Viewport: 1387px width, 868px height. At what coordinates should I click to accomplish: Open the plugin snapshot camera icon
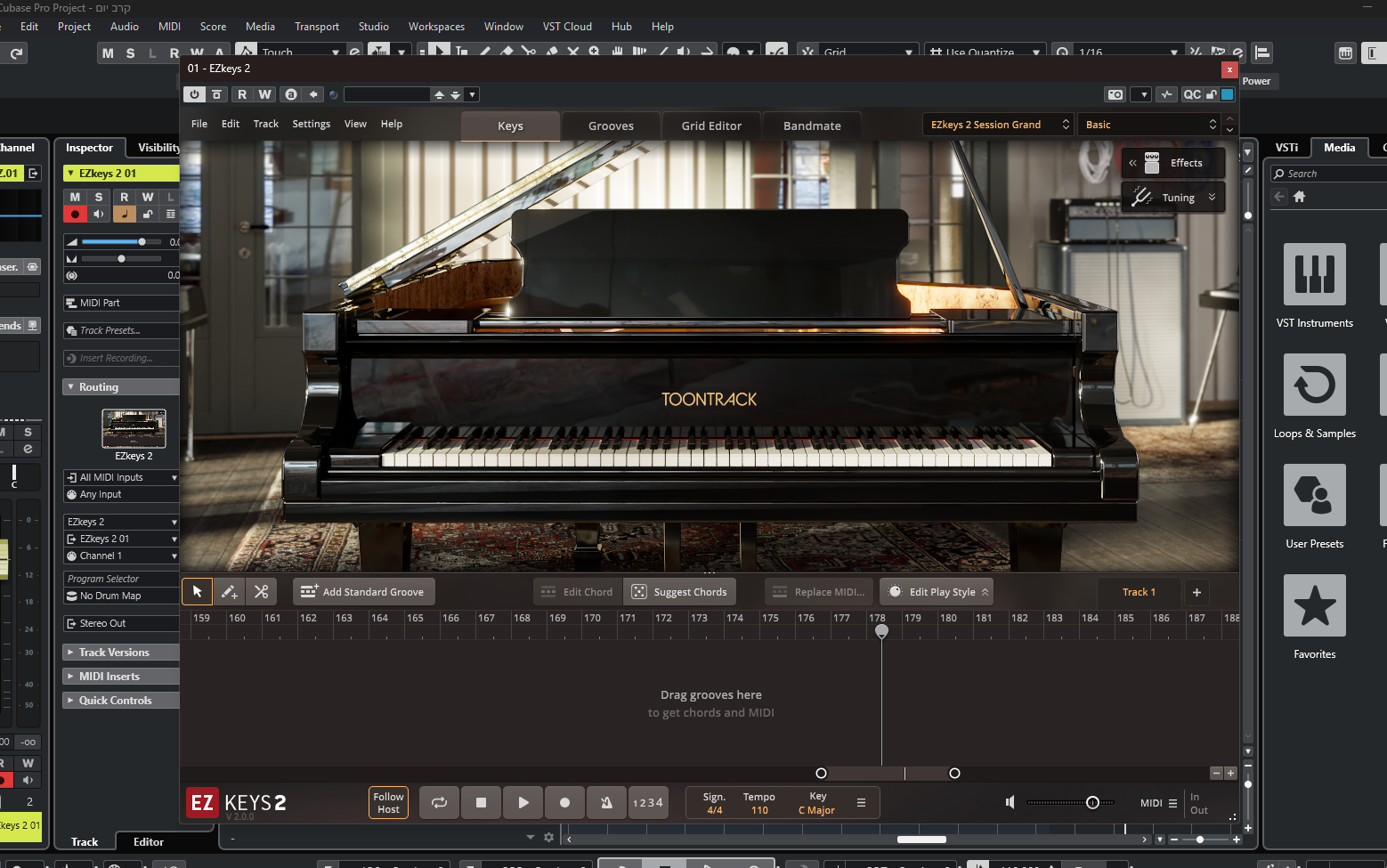tap(1115, 94)
